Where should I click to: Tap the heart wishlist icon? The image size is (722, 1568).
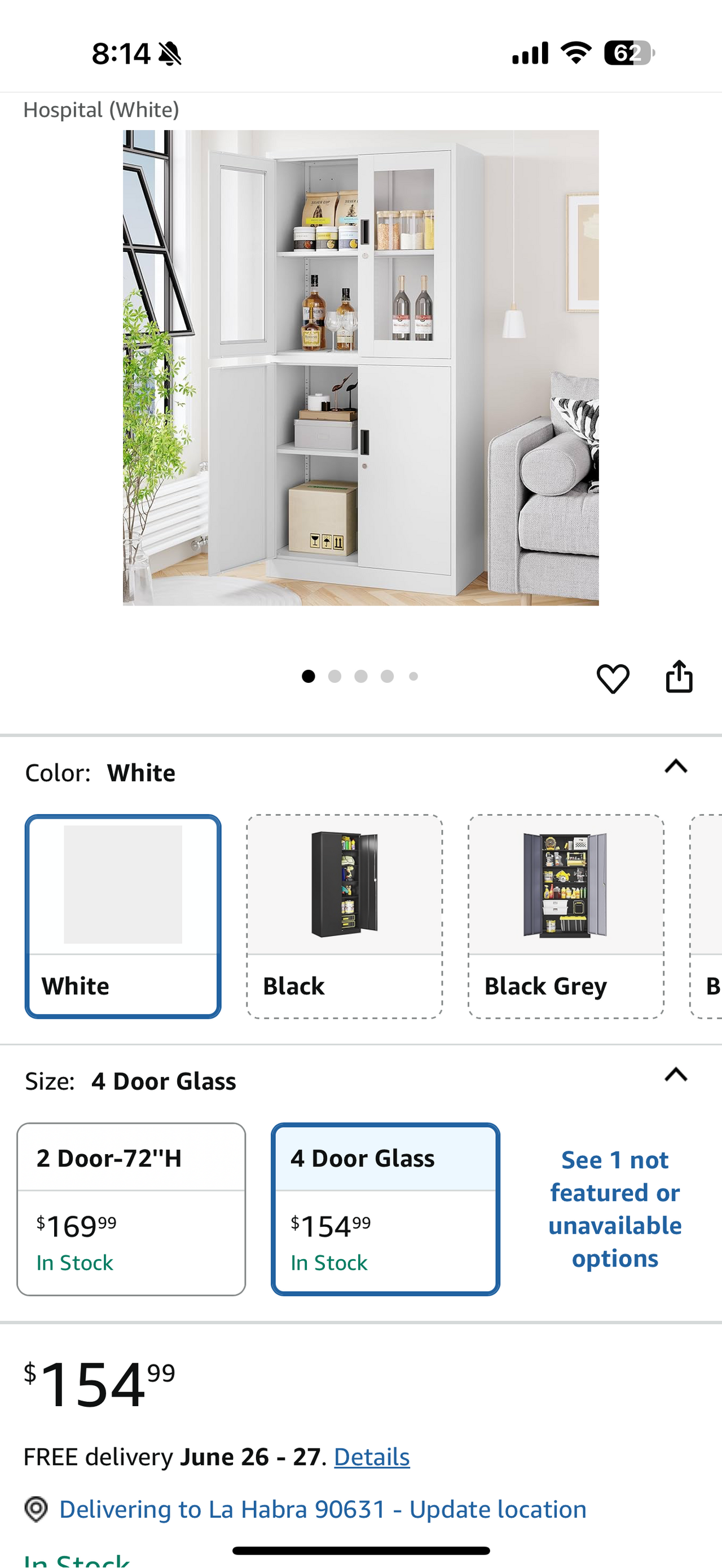coord(613,678)
